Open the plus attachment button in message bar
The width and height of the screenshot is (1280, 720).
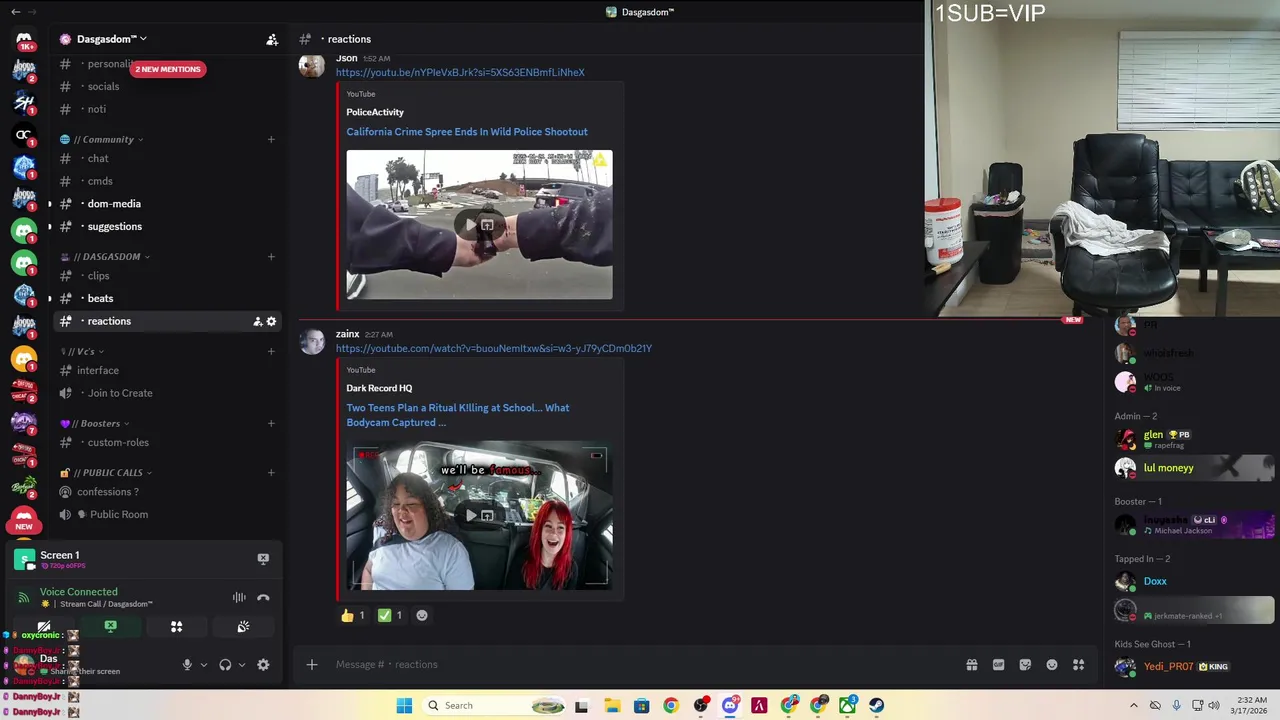[x=312, y=665]
